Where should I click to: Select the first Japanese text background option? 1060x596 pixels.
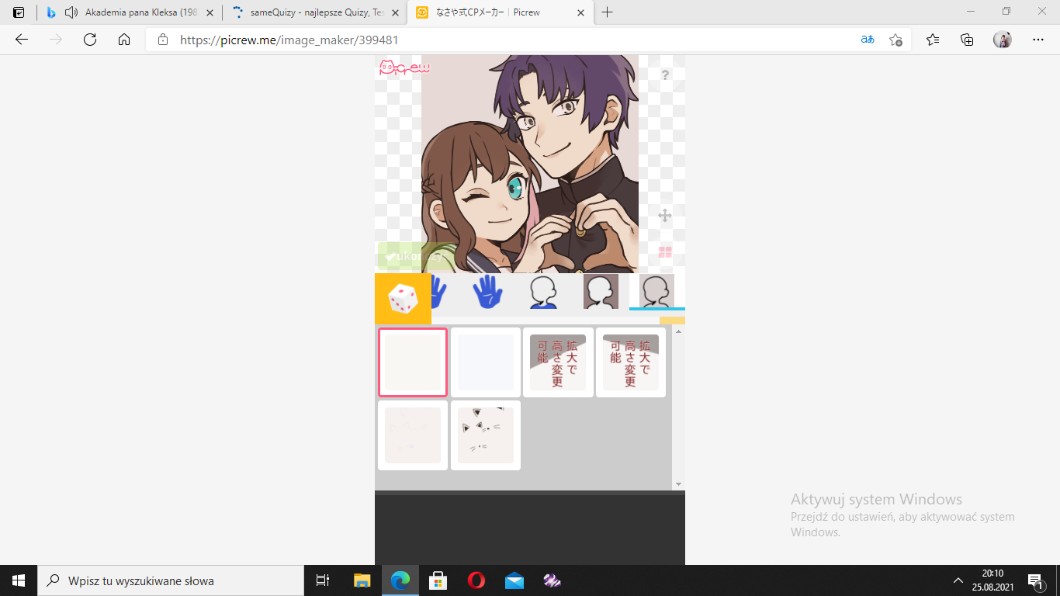(x=558, y=362)
